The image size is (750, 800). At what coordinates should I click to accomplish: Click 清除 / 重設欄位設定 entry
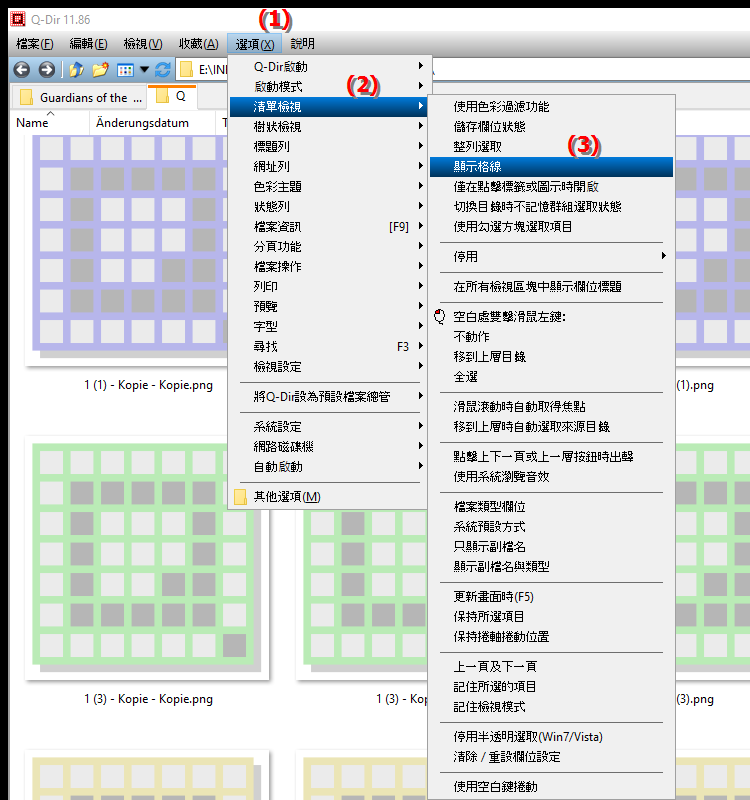coord(551,757)
